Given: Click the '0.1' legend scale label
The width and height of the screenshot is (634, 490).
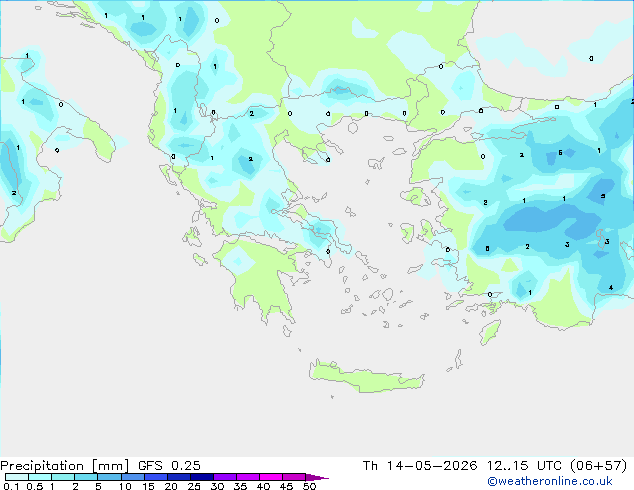Looking at the screenshot, I should pos(11,486).
